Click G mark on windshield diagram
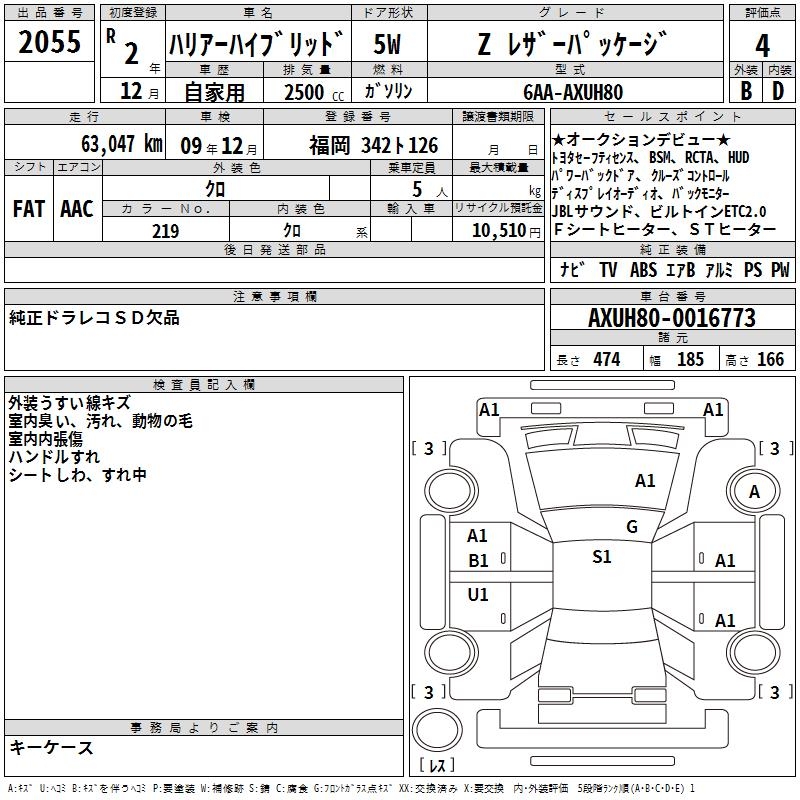Viewport: 800px width, 800px height. (x=632, y=527)
